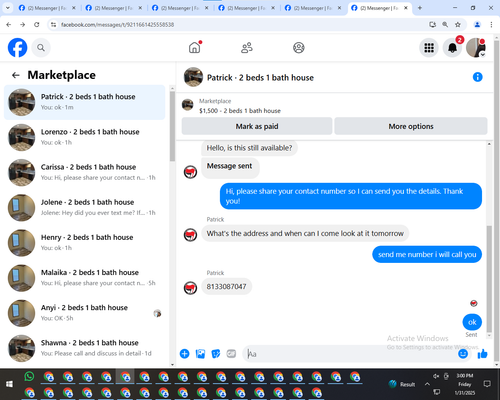
Task: Open the Patrick conversation in the list
Action: 85,102
